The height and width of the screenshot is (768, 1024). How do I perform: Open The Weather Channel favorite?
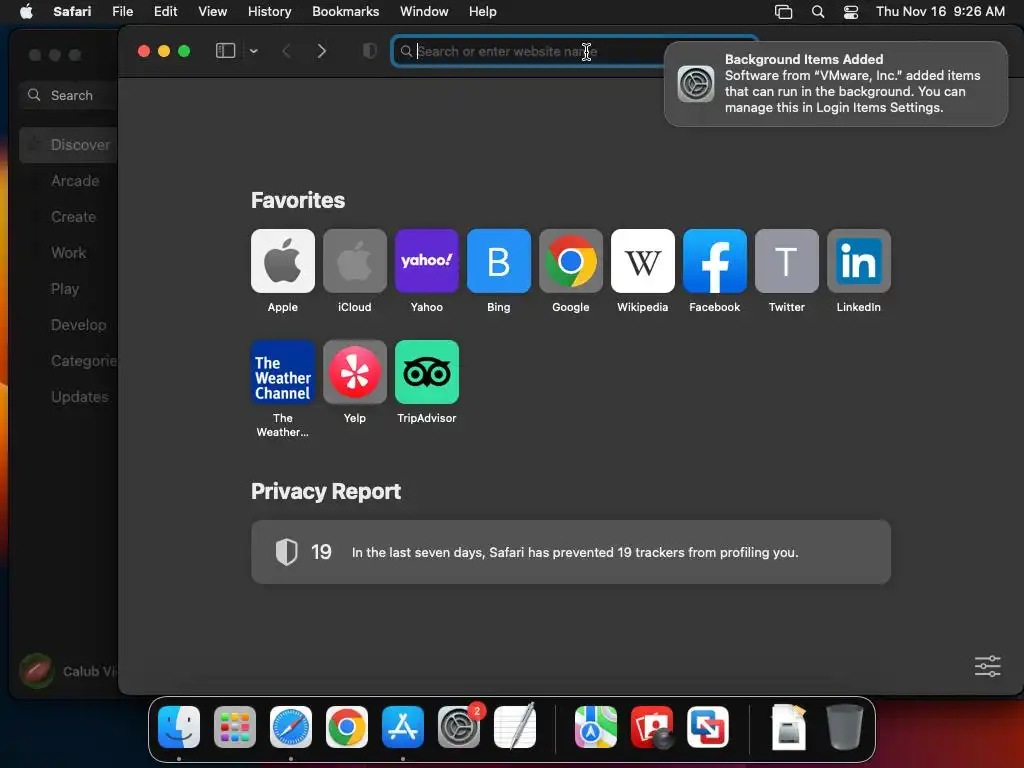(x=282, y=372)
